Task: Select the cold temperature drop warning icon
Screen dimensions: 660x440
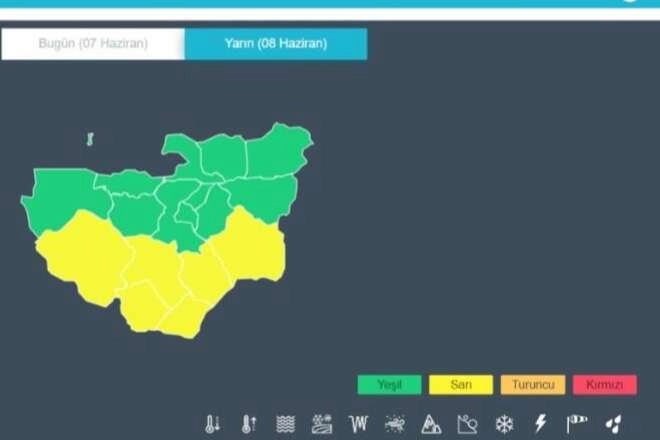Action: tap(212, 424)
